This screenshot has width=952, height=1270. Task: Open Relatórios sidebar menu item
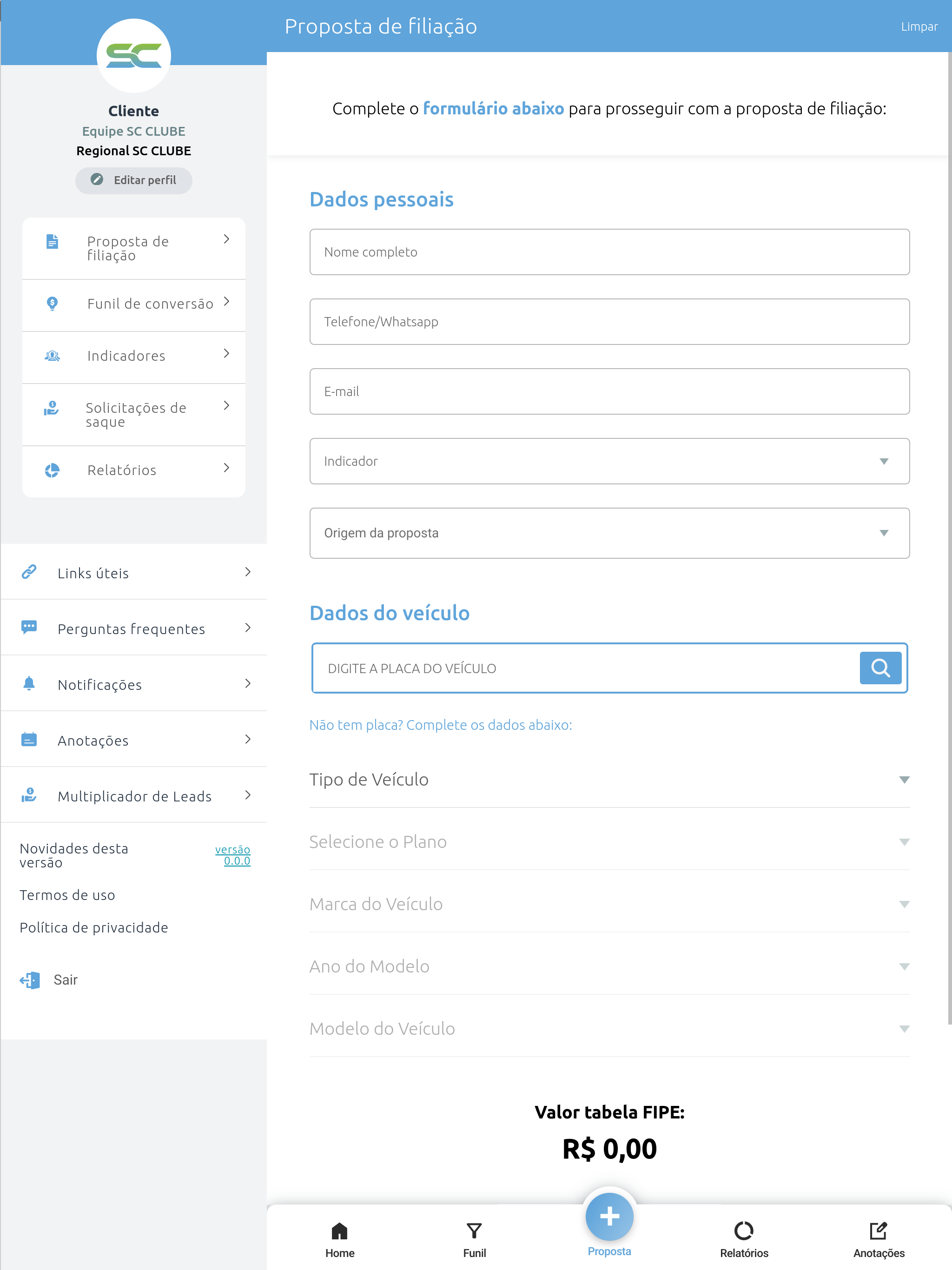coord(134,471)
